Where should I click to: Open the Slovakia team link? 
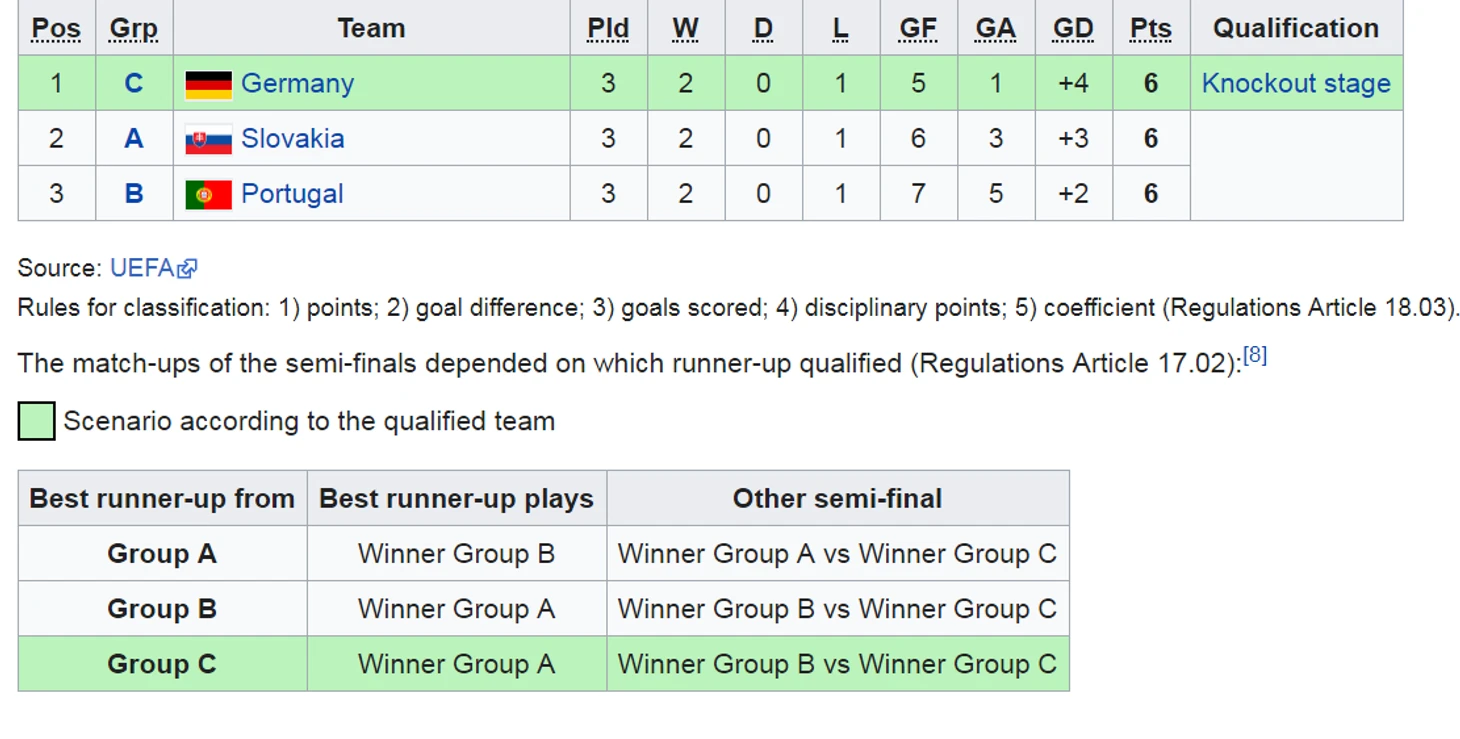(293, 138)
